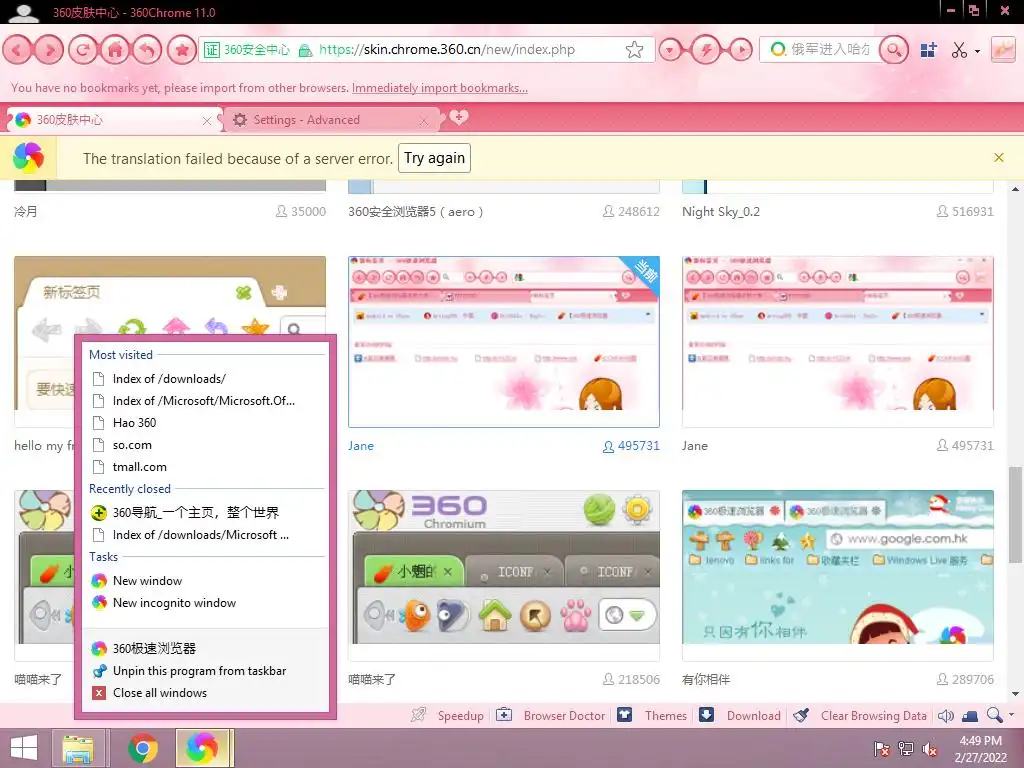
Task: Open tmall.com from jump list
Action: coord(205,467)
